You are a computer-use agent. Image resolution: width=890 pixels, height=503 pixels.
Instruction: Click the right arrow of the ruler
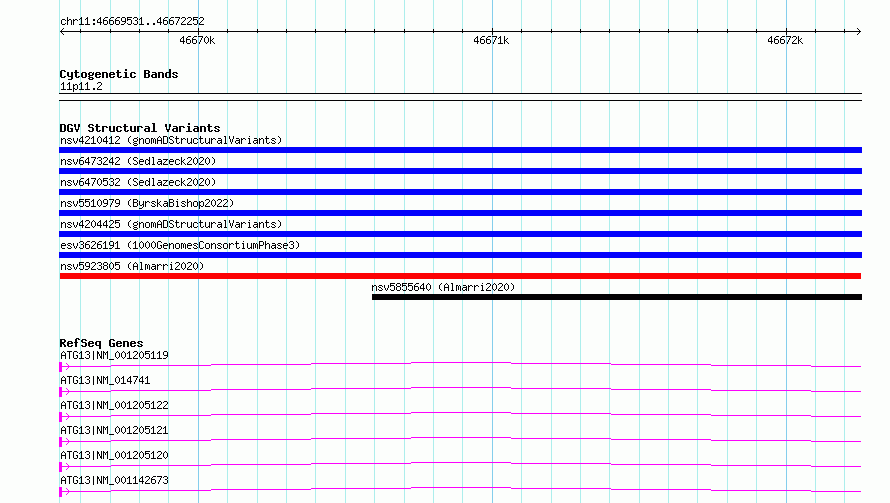tap(858, 31)
